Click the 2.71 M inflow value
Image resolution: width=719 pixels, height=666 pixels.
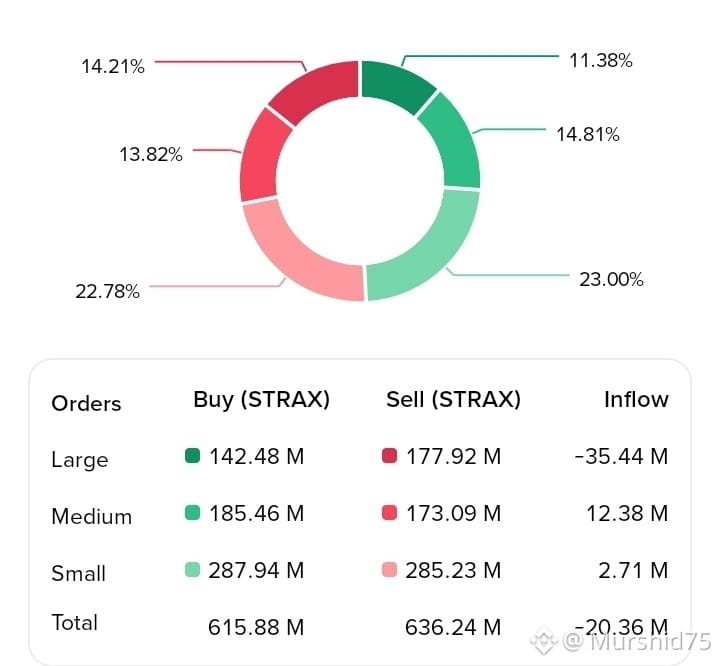coord(633,571)
